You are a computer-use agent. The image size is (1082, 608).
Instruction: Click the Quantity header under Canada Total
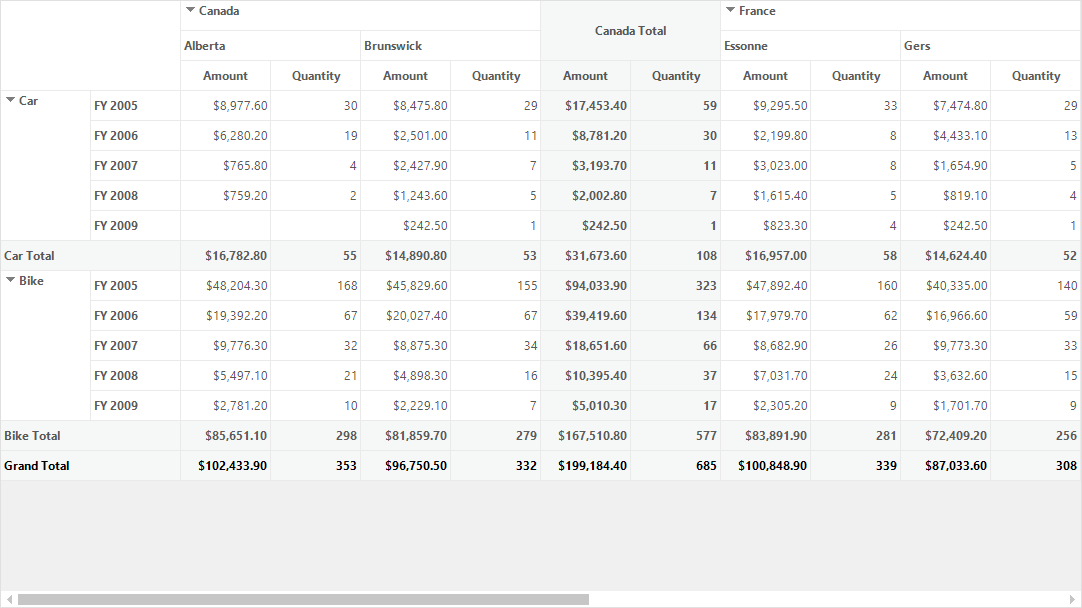point(676,76)
